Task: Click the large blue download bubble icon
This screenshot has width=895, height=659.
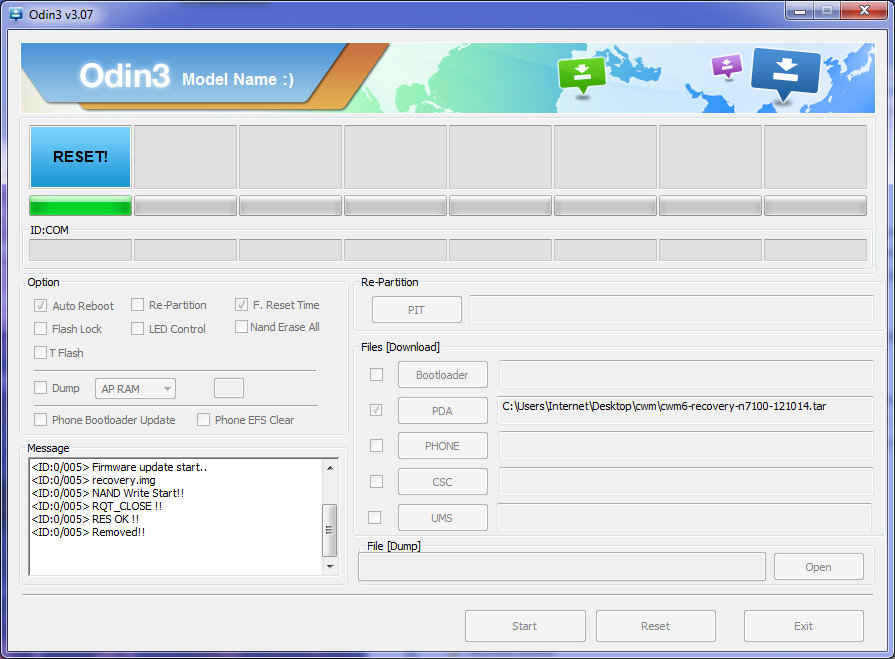Action: [786, 75]
